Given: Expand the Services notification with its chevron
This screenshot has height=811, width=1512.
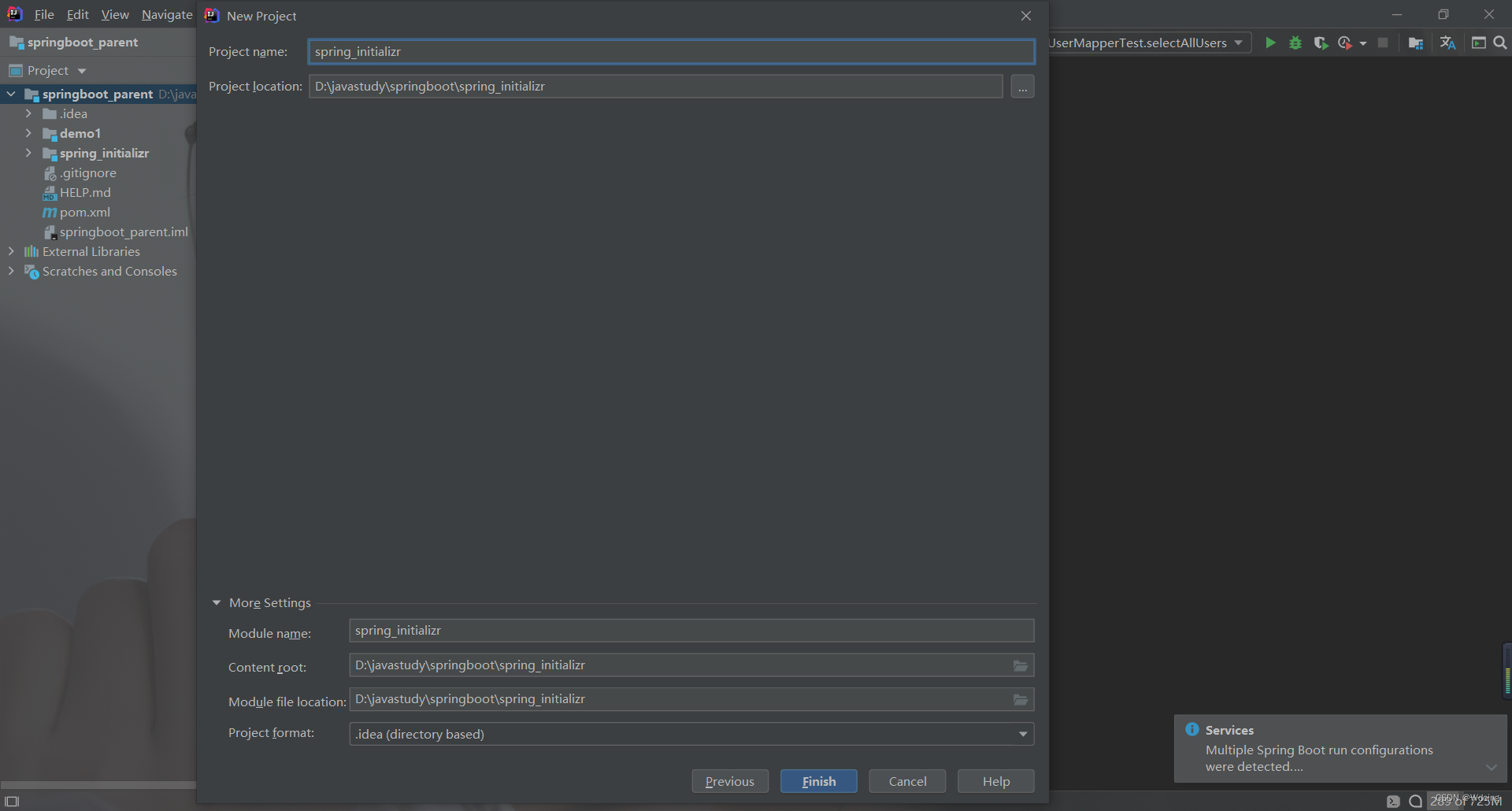Looking at the screenshot, I should [x=1491, y=767].
